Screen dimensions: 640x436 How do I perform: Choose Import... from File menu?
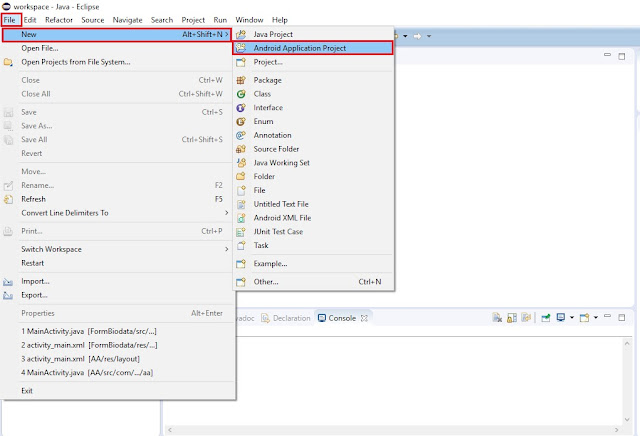pos(117,281)
